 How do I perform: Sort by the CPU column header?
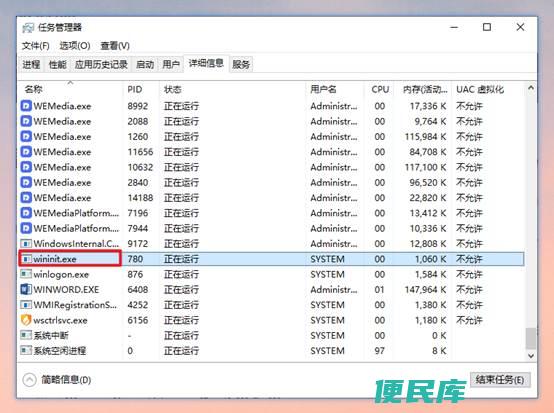pyautogui.click(x=380, y=89)
